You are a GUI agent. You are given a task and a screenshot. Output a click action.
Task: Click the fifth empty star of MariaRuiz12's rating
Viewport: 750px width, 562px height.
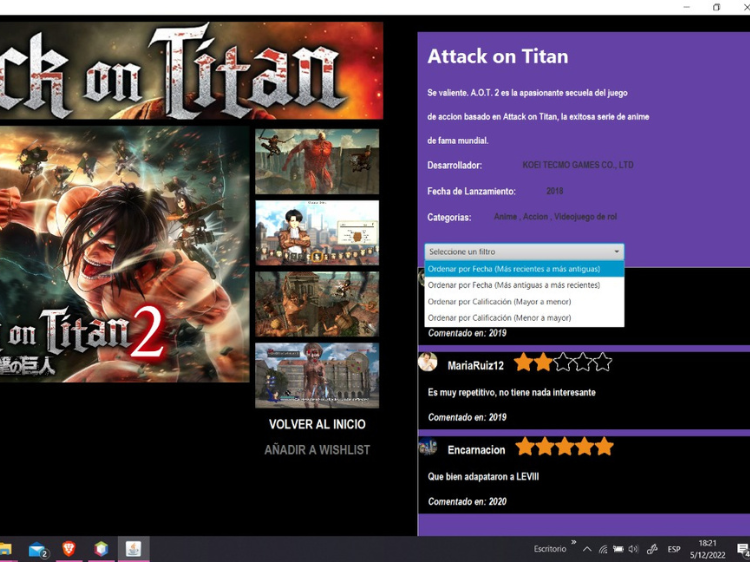tap(603, 363)
